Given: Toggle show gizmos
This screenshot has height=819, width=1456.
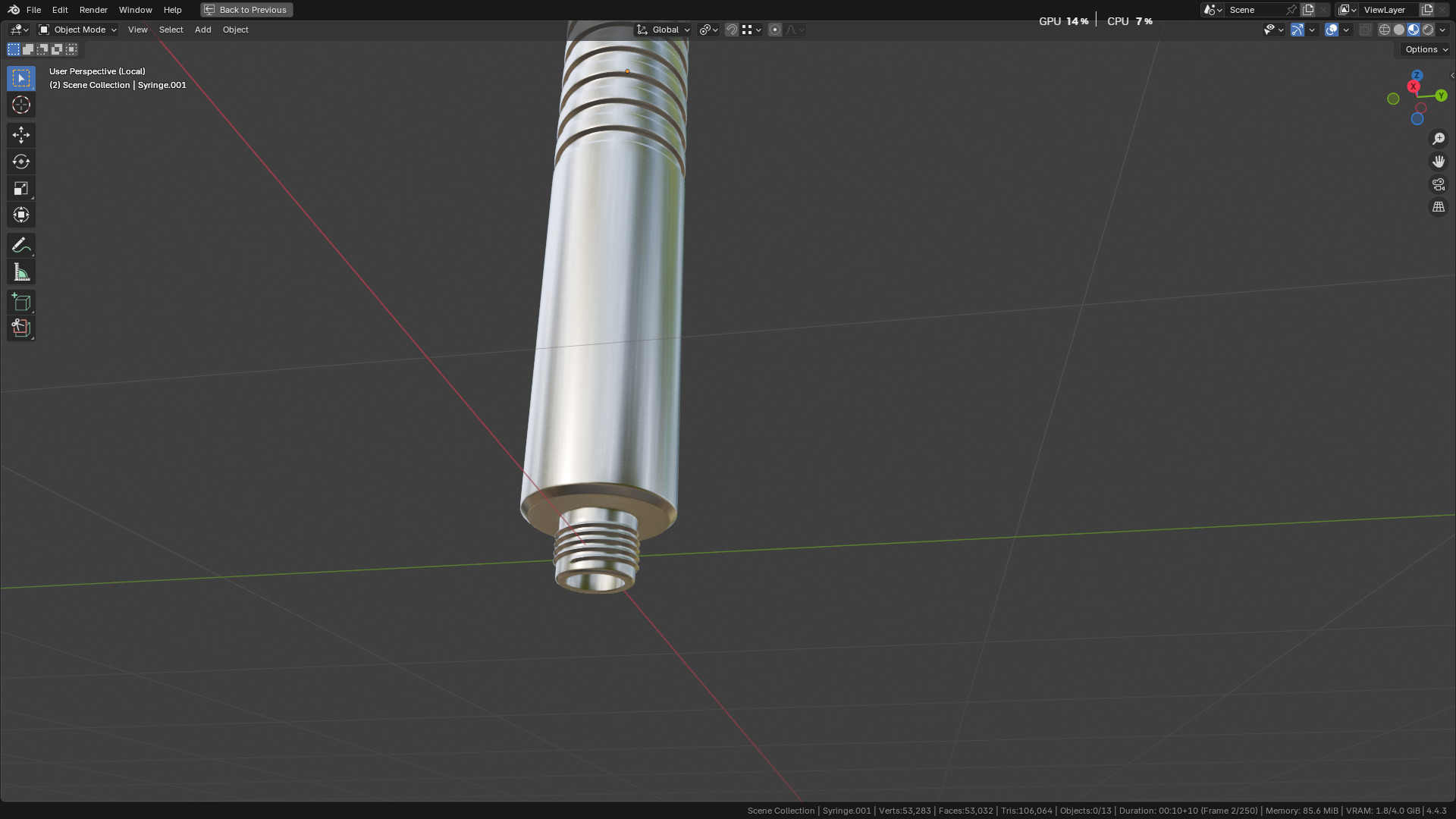Looking at the screenshot, I should [1298, 30].
